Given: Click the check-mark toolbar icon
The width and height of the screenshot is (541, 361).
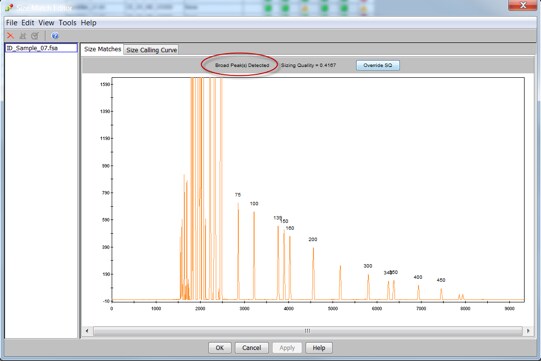Looking at the screenshot, I should [35, 36].
